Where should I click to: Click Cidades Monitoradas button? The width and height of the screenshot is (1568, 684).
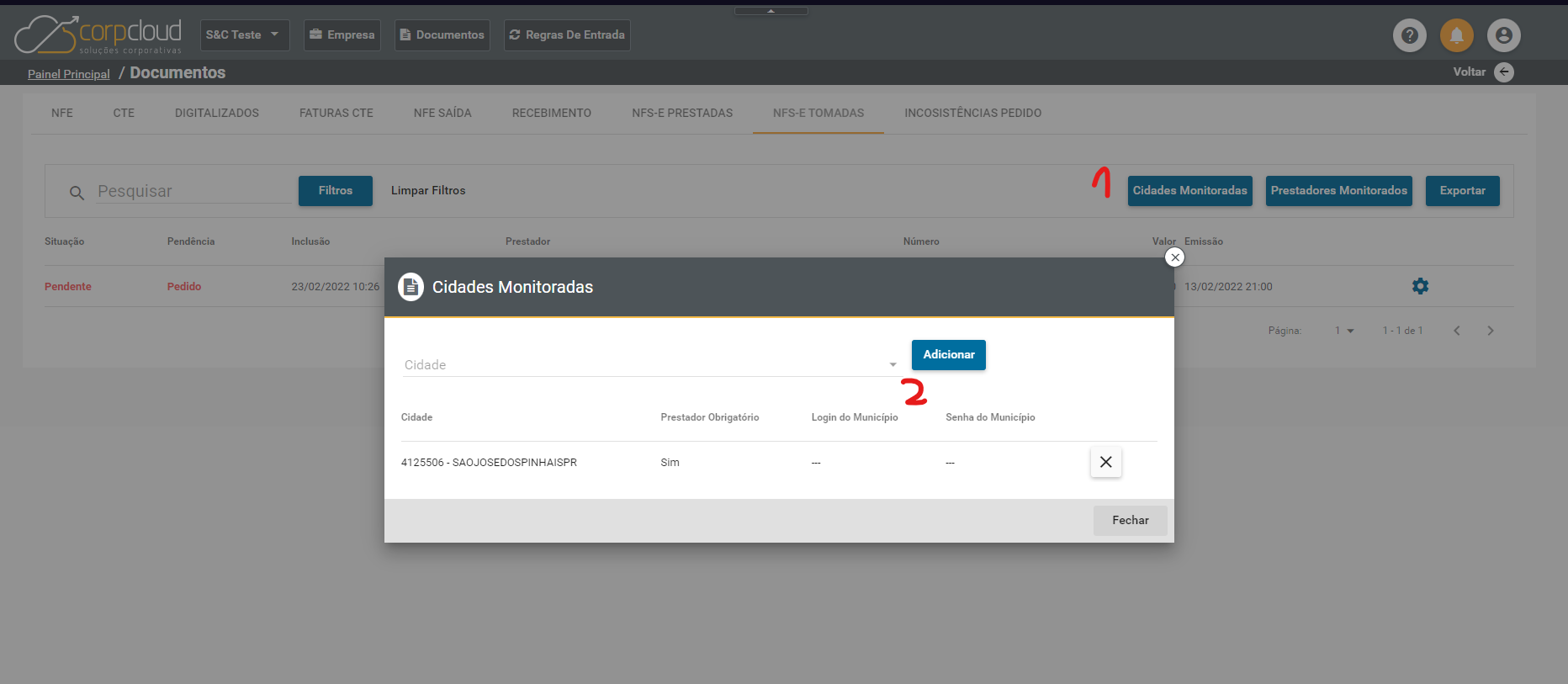[x=1190, y=191]
